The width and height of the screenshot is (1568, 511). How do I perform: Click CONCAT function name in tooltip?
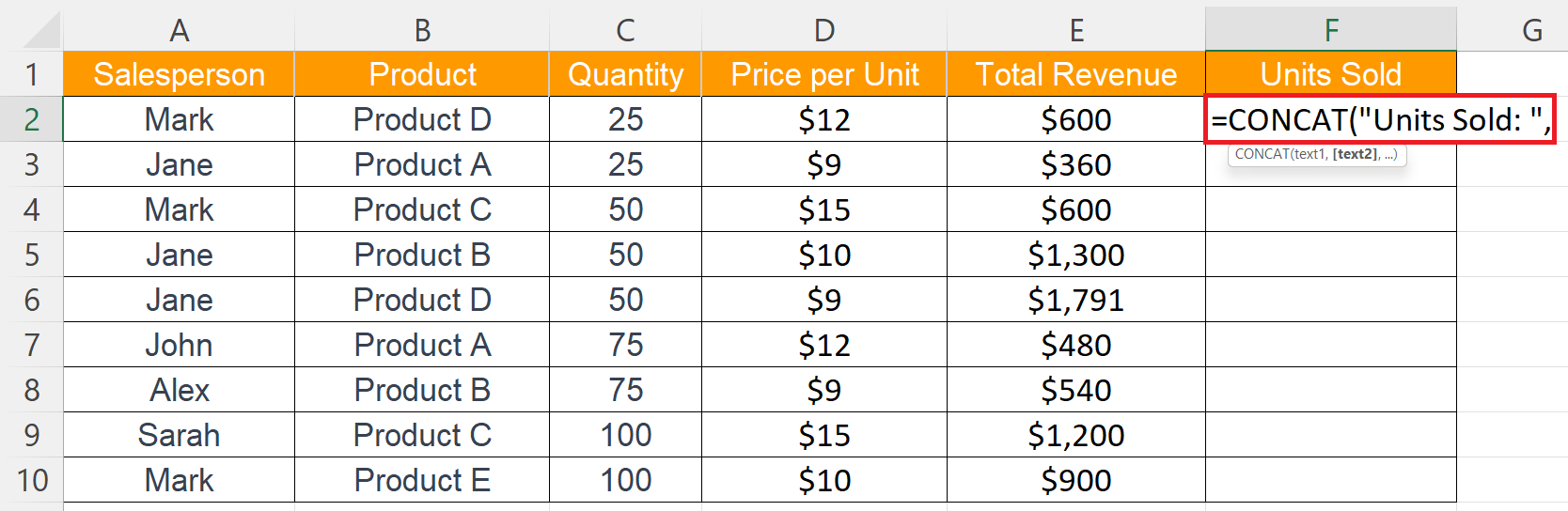[x=1262, y=154]
